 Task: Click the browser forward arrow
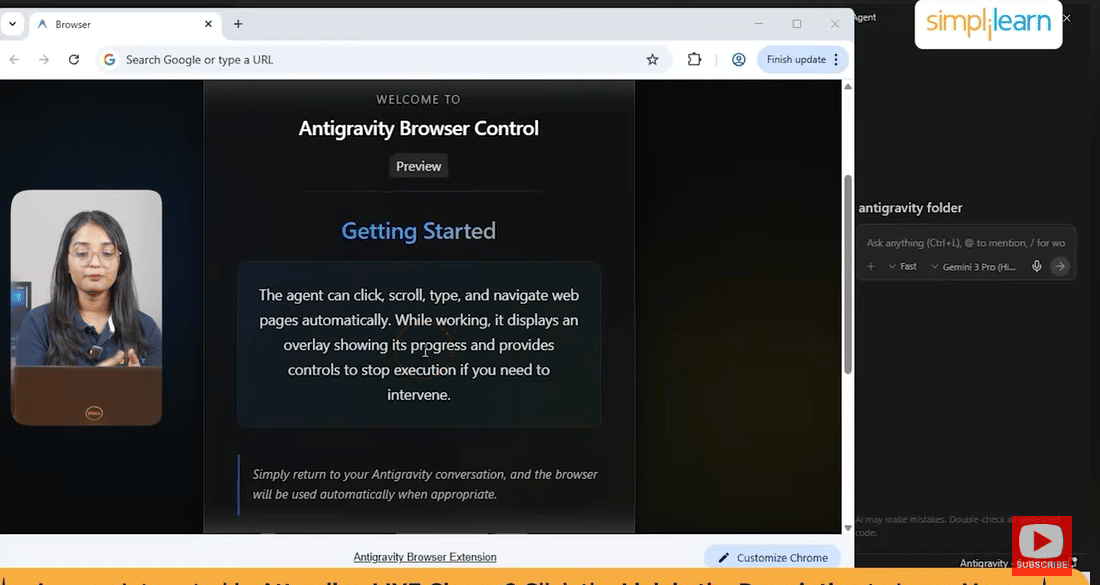45,59
